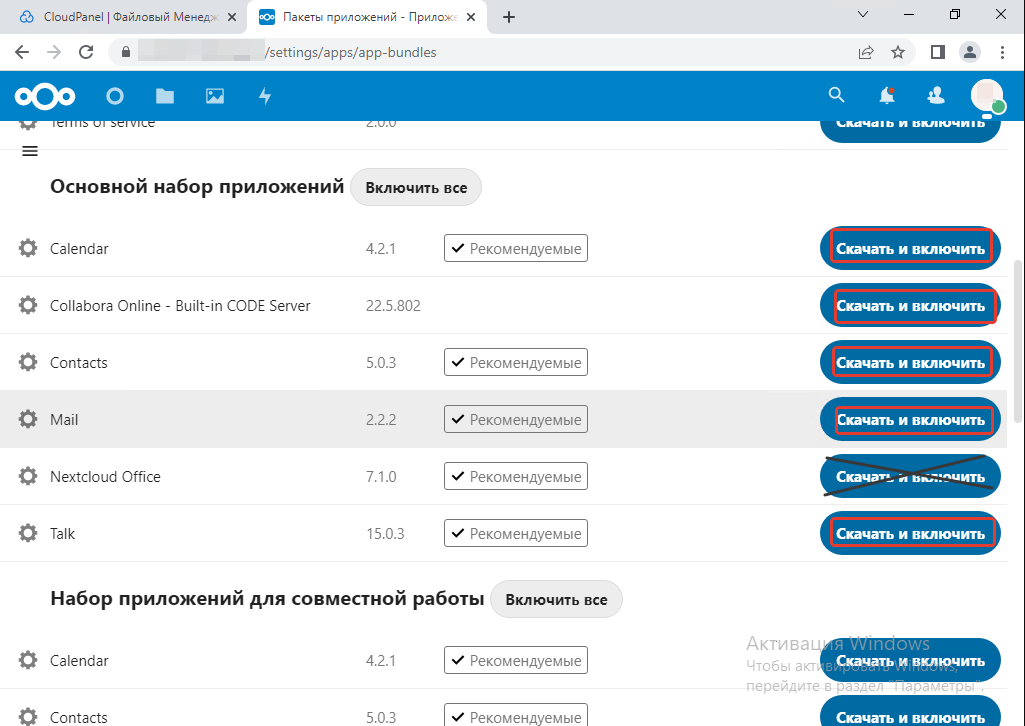Image resolution: width=1025 pixels, height=726 pixels.
Task: Click Скачать и включить for Talk
Action: [x=910, y=534]
